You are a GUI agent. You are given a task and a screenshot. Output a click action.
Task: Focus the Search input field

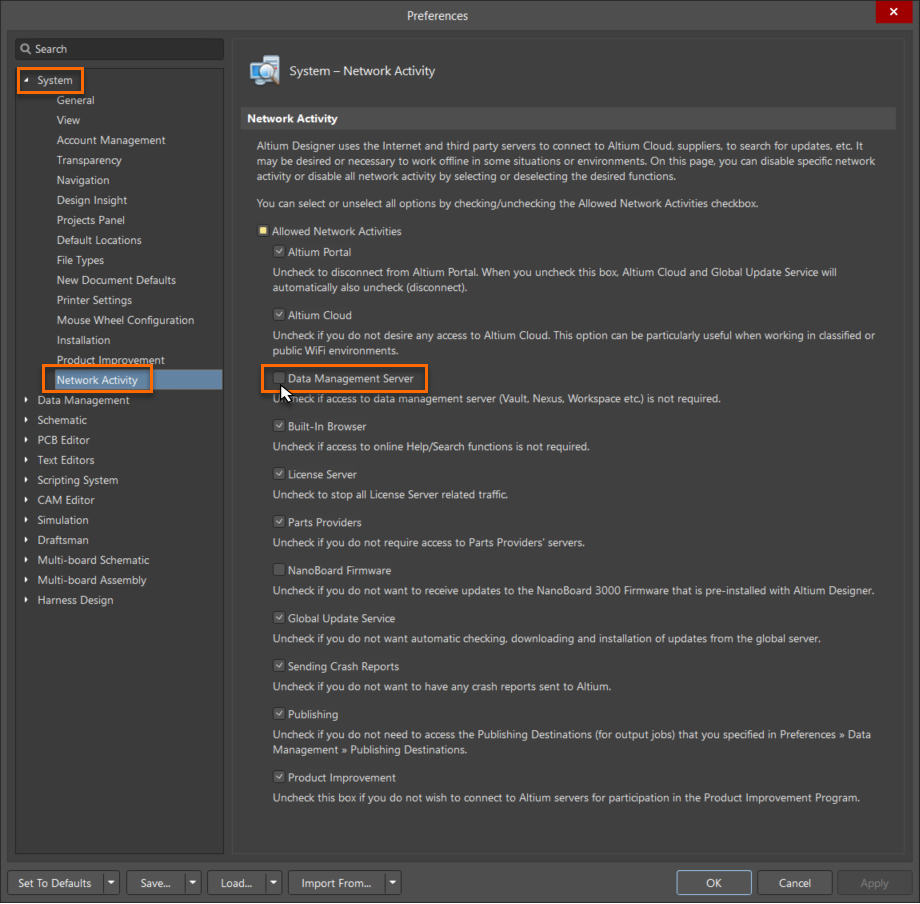120,49
